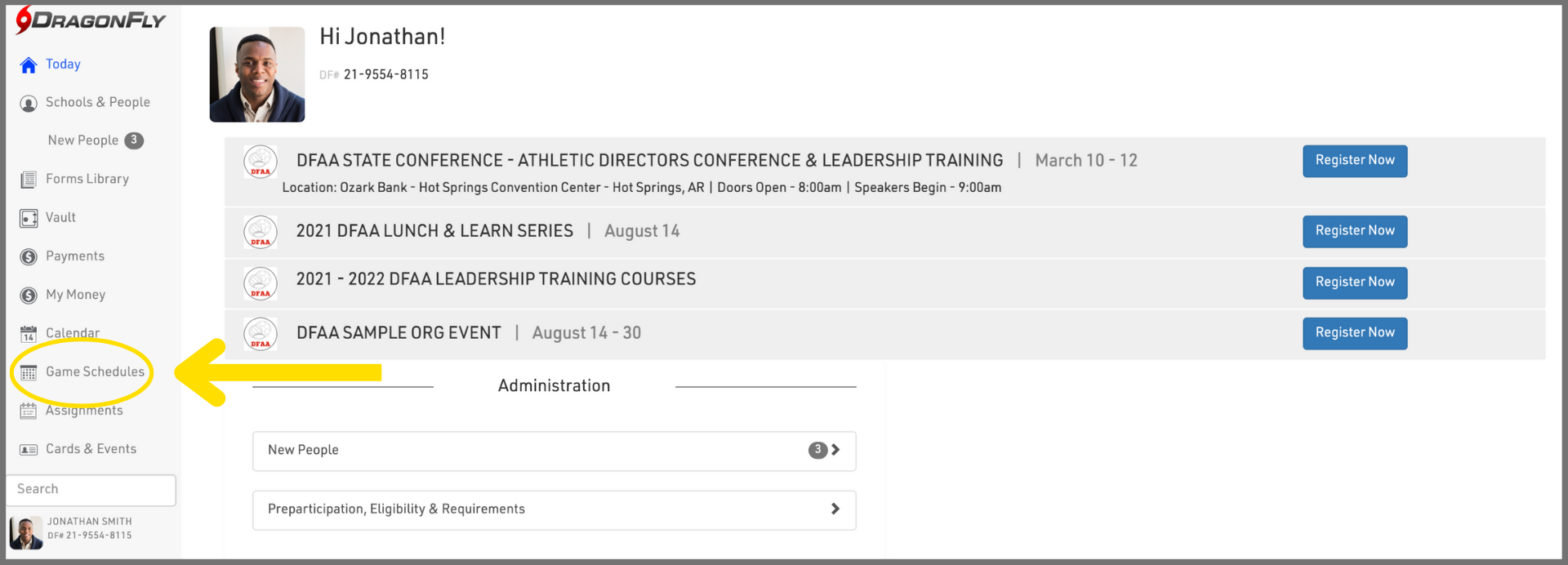Open the Vault safe icon
This screenshot has width=1568, height=565.
29,218
